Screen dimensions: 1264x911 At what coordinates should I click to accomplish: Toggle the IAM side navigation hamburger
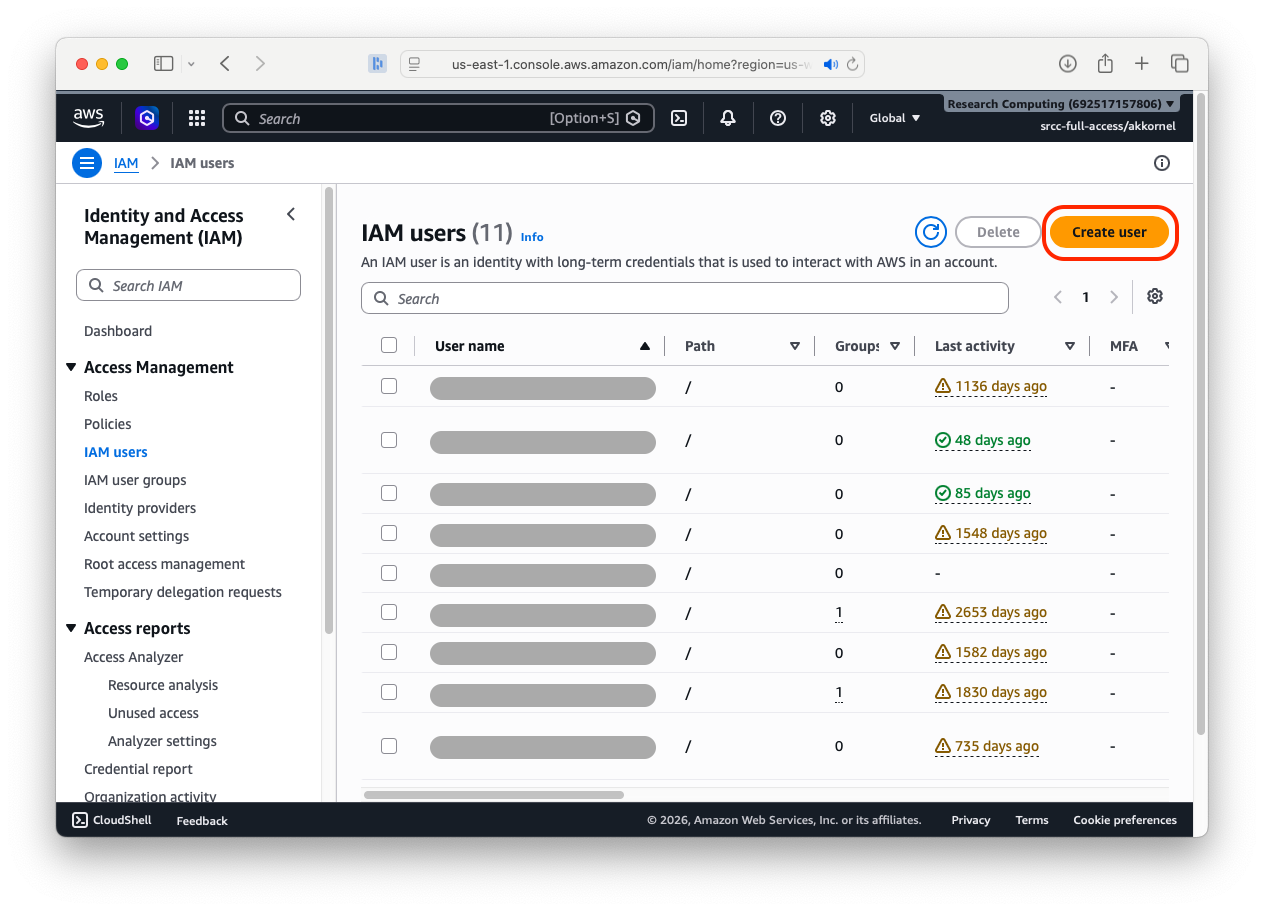(87, 163)
